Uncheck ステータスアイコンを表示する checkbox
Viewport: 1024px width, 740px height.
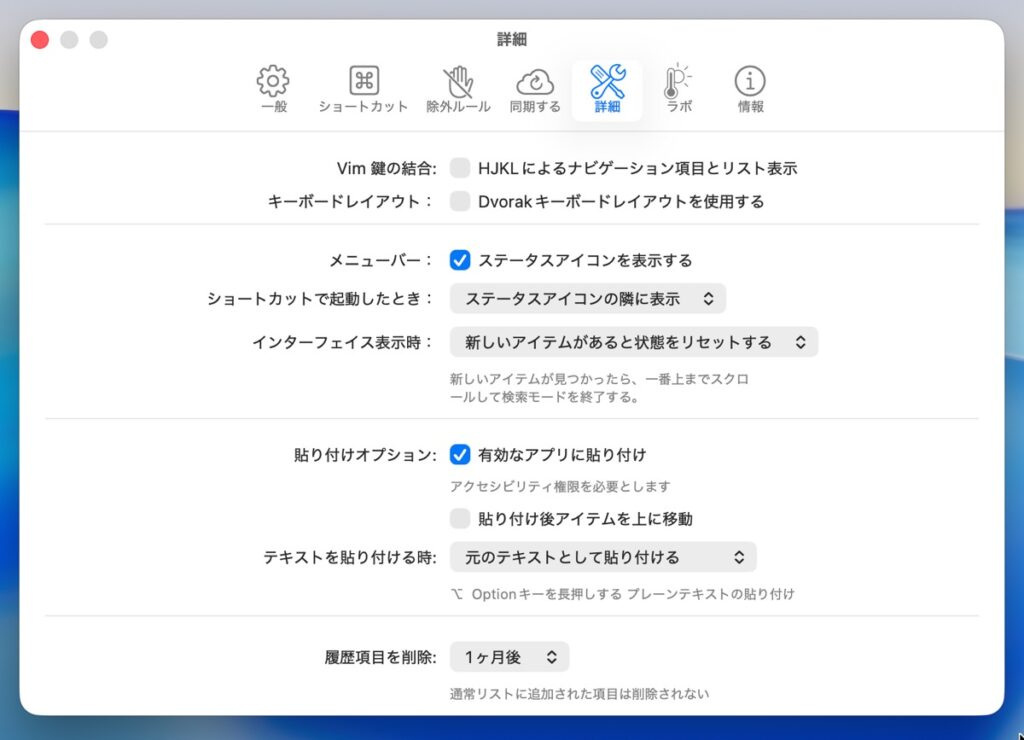click(x=460, y=260)
